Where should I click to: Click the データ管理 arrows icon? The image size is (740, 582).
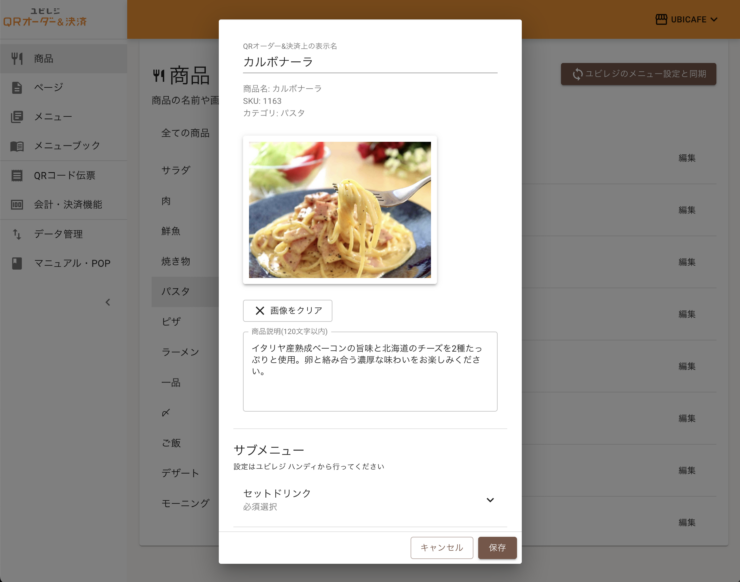(17, 234)
